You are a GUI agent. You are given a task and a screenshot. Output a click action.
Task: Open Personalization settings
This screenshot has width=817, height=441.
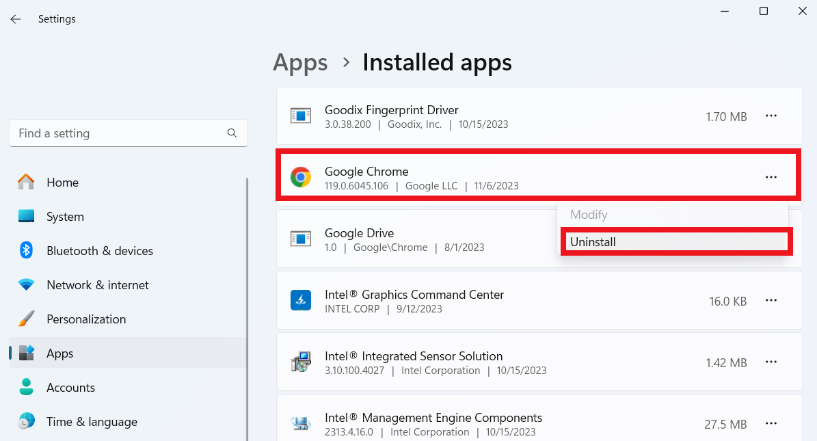click(x=128, y=319)
